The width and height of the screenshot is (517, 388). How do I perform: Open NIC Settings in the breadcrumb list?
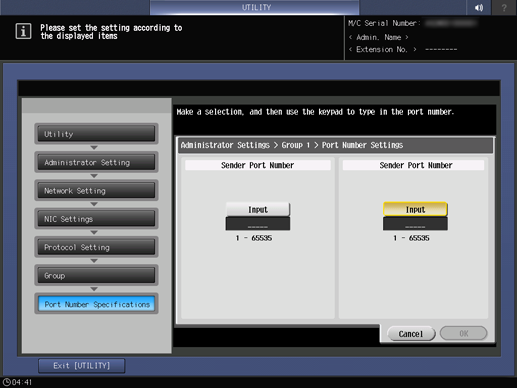pos(96,219)
